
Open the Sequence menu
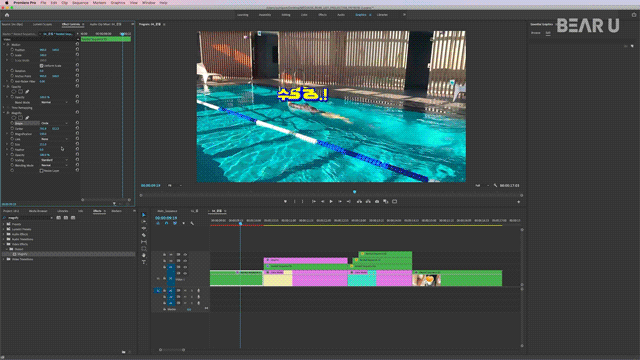pyautogui.click(x=80, y=2)
